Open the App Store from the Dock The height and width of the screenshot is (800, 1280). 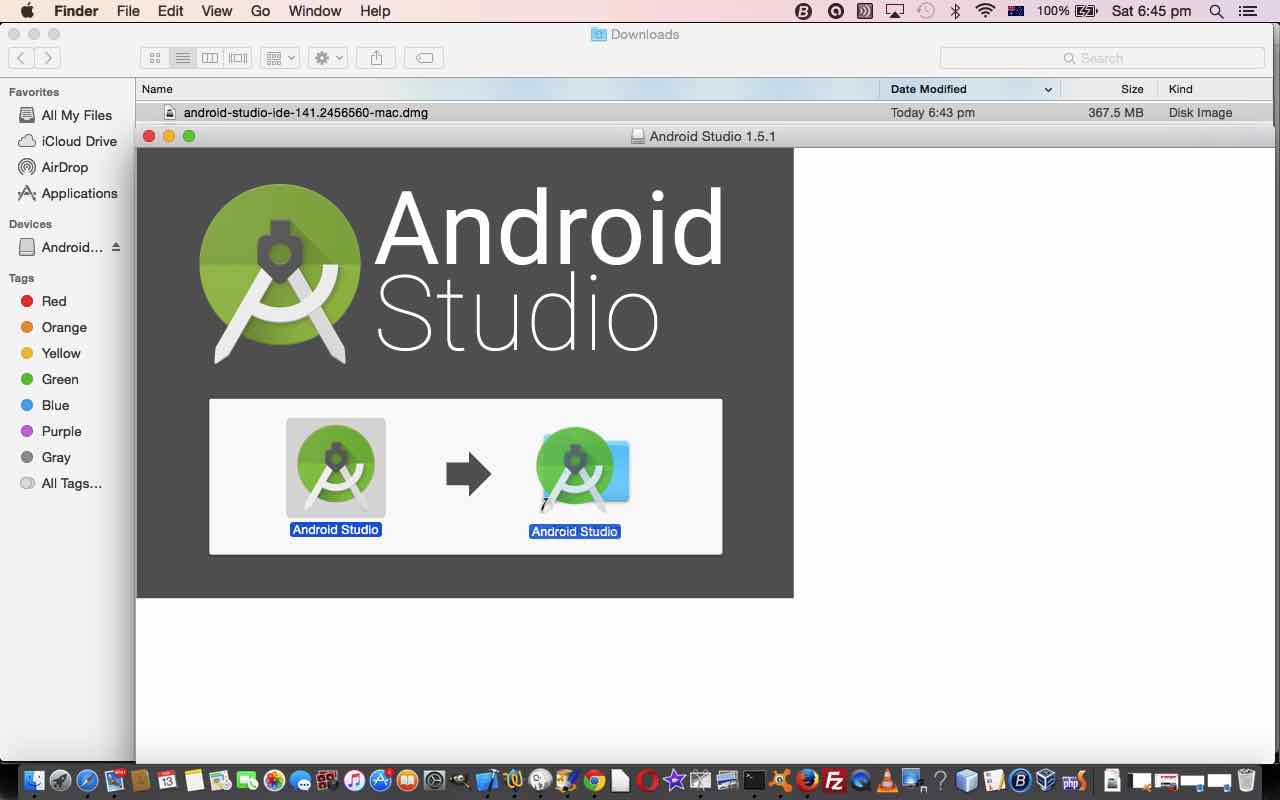[381, 780]
